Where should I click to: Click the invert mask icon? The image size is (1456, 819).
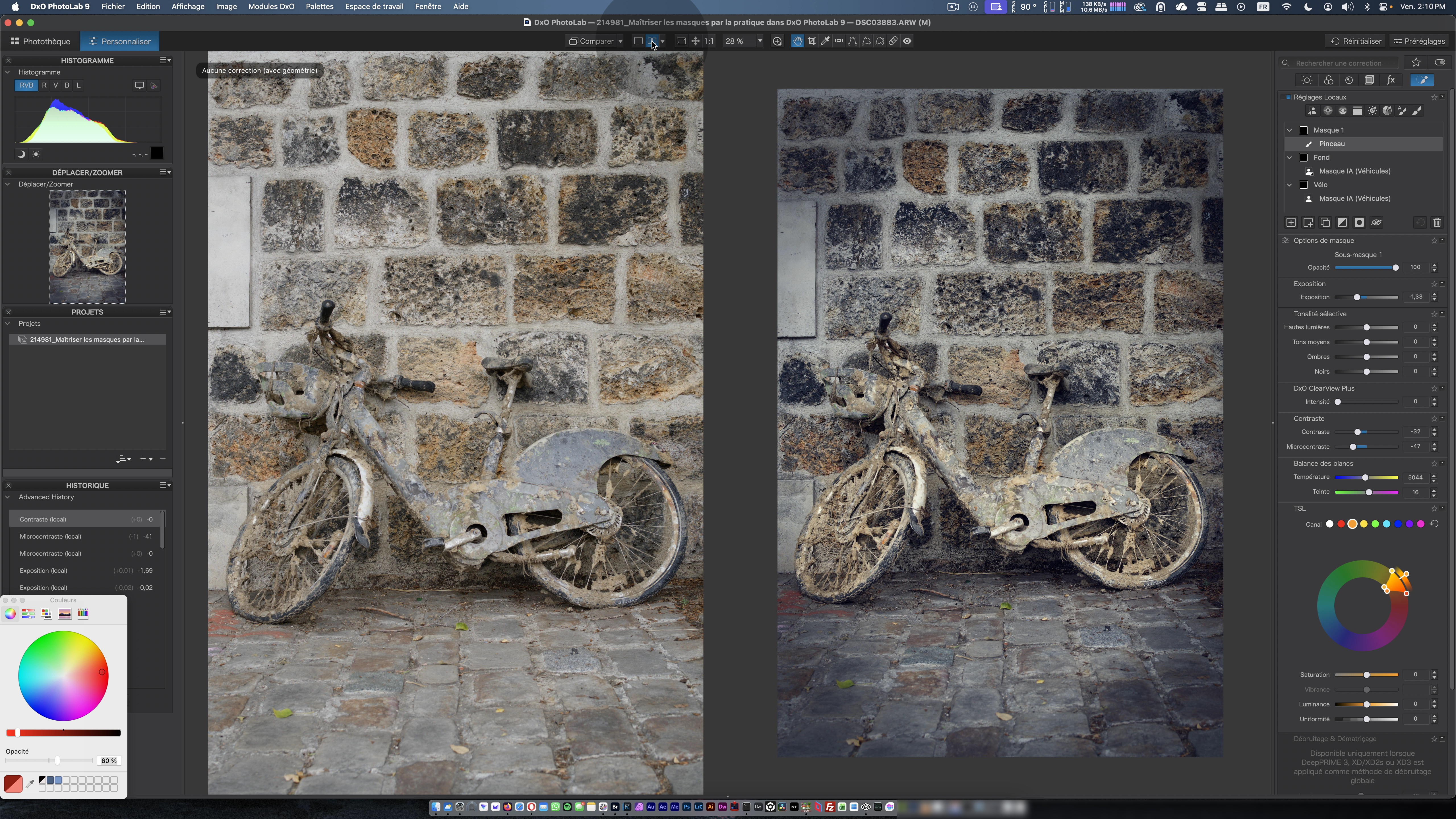pos(1342,223)
